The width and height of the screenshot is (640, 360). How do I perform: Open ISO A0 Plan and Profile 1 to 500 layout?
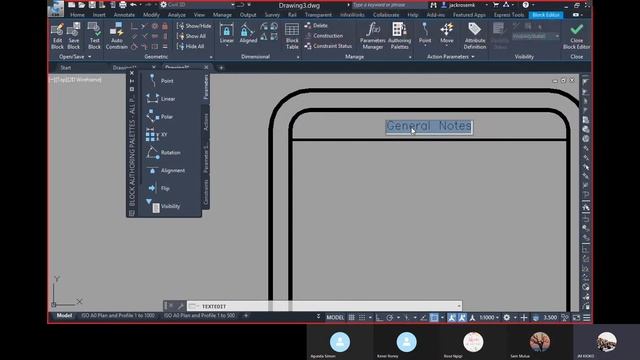(199, 316)
